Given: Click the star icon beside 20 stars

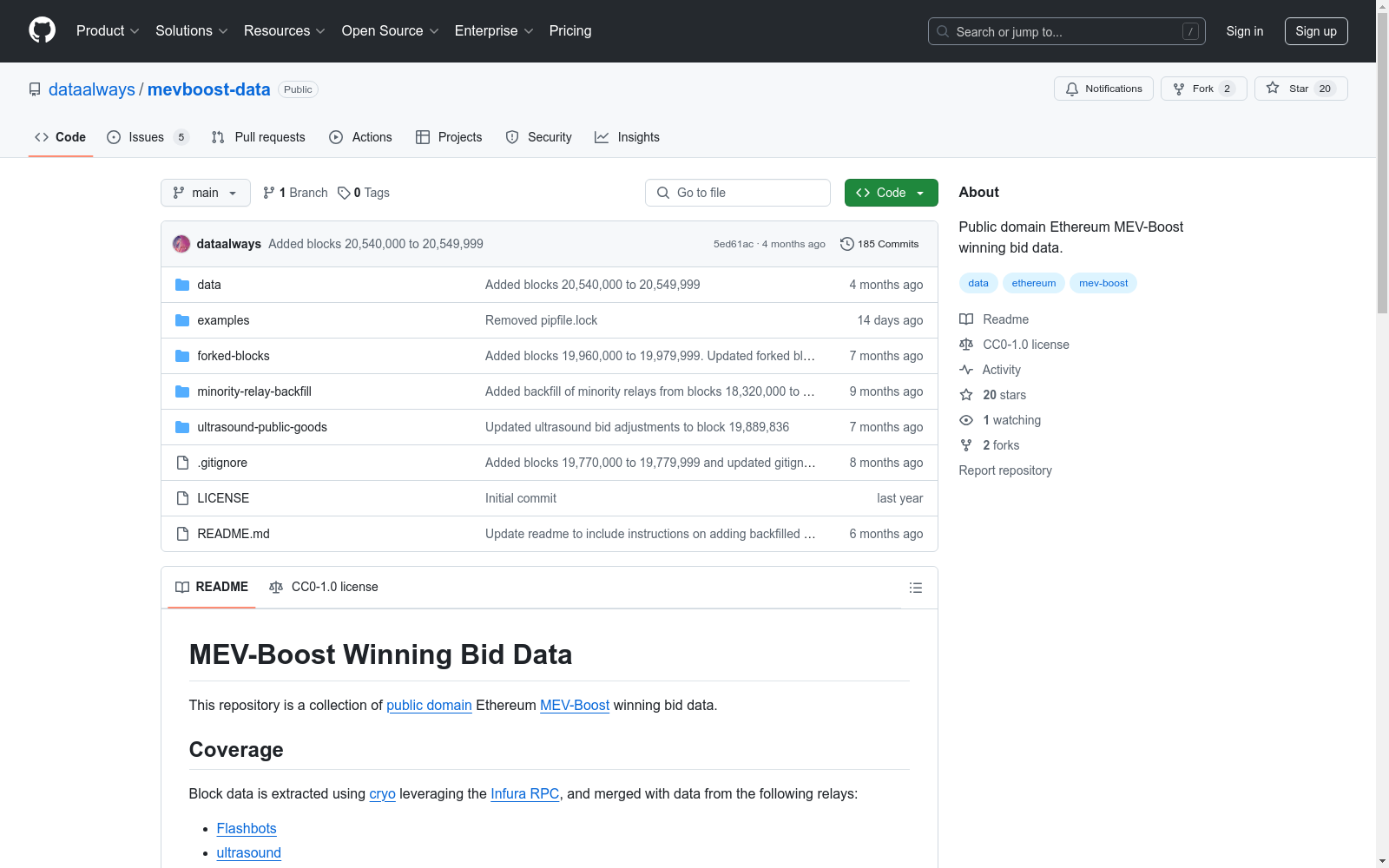Looking at the screenshot, I should pos(966,395).
